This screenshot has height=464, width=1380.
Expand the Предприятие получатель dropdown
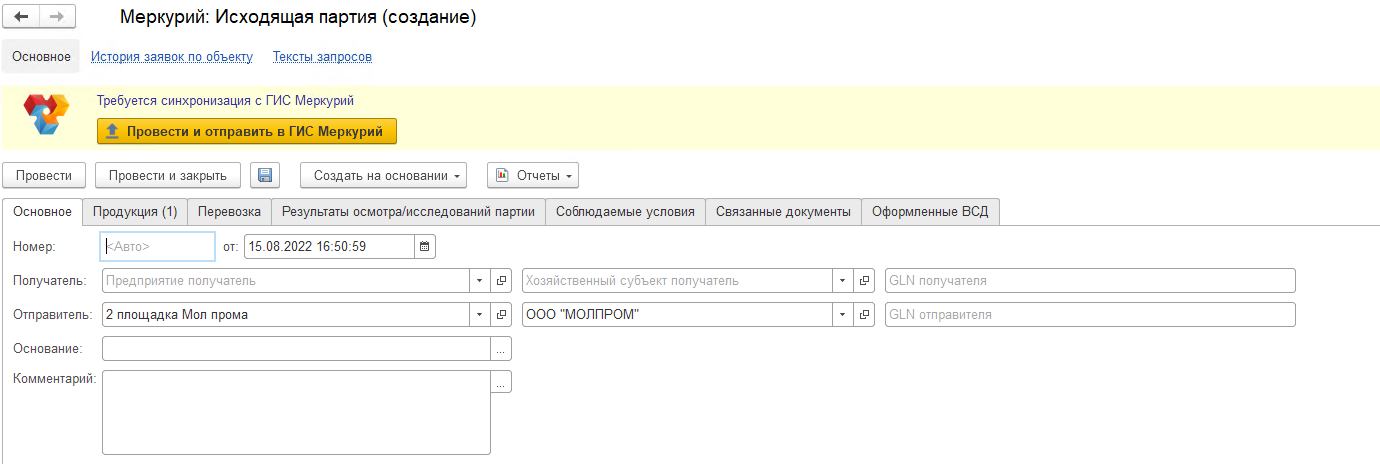480,281
